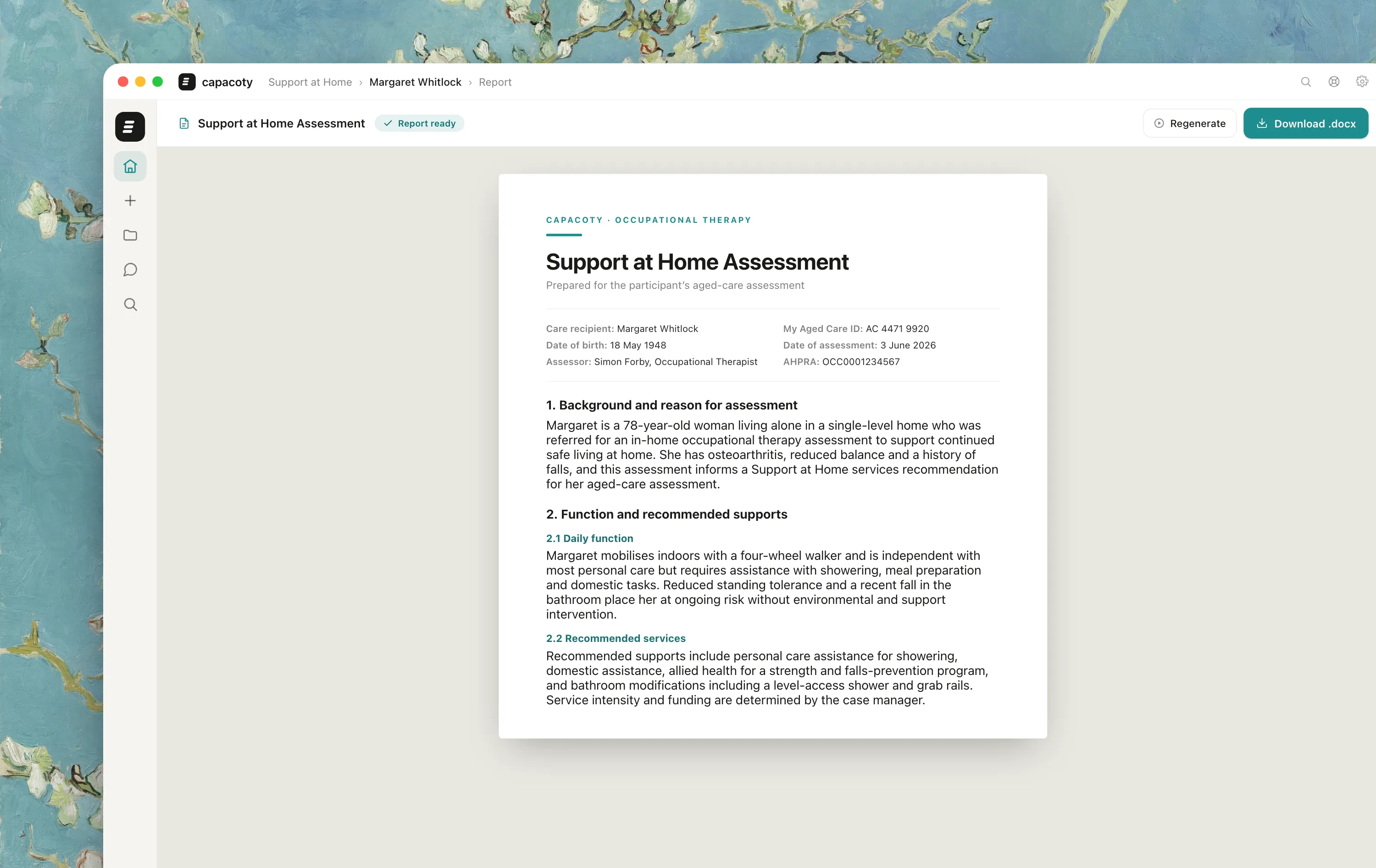The height and width of the screenshot is (868, 1376).
Task: Click the Regenerate button
Action: point(1190,123)
